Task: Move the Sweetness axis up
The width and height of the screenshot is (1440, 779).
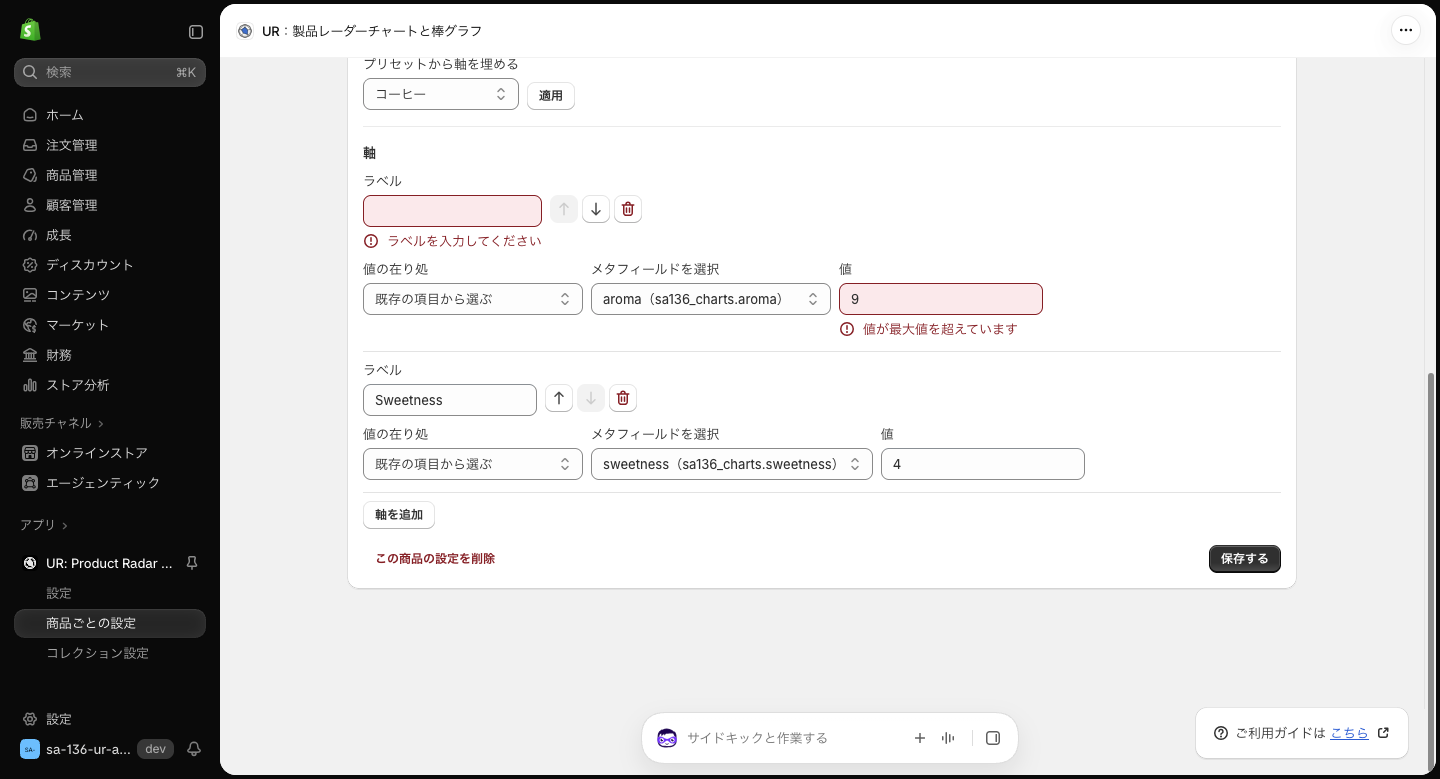Action: click(x=559, y=398)
